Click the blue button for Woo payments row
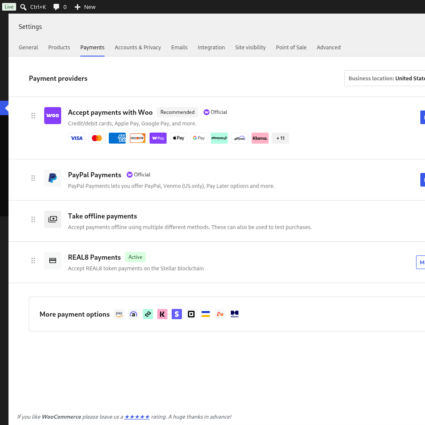 point(422,117)
